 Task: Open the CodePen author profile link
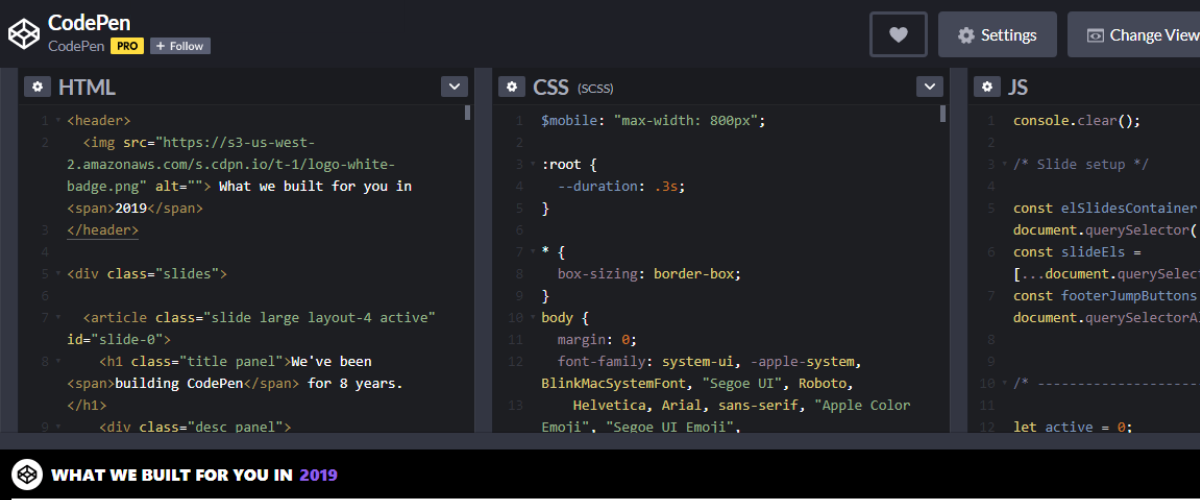[76, 46]
